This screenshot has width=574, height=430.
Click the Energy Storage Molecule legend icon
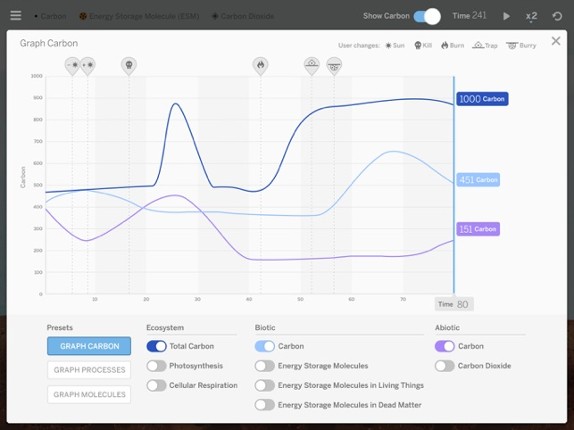pos(83,16)
